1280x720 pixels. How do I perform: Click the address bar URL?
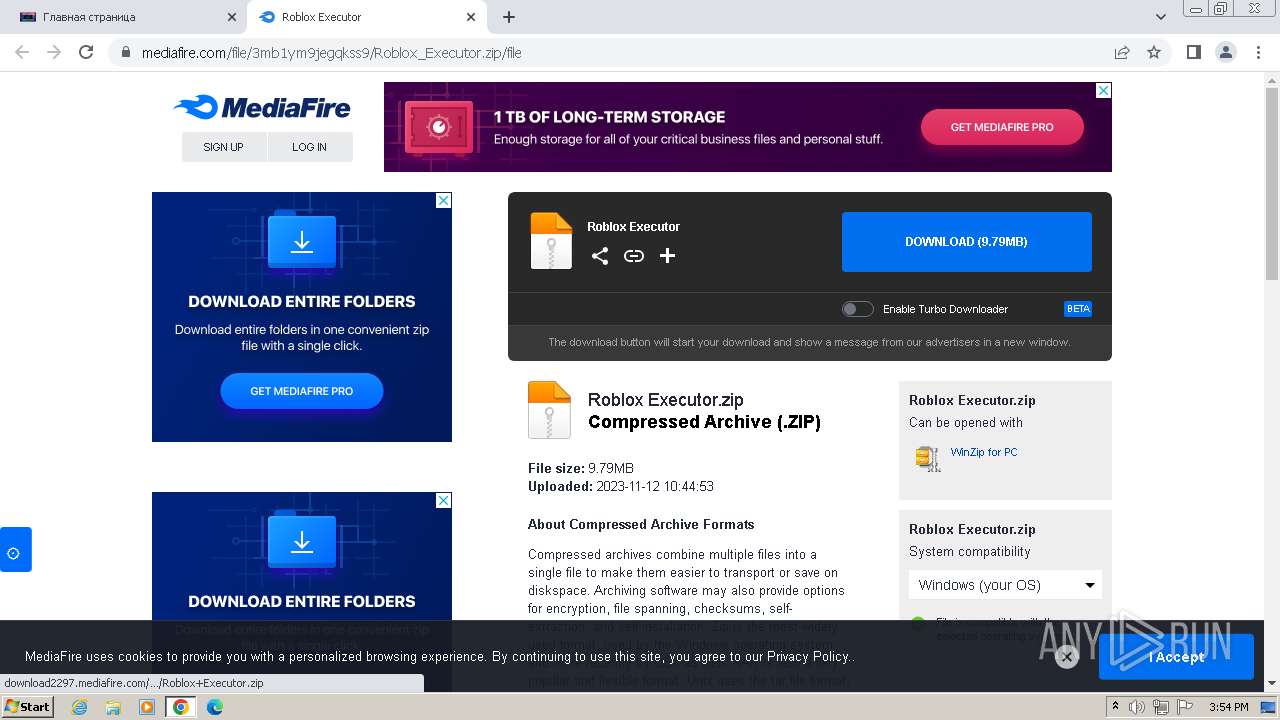pyautogui.click(x=332, y=52)
